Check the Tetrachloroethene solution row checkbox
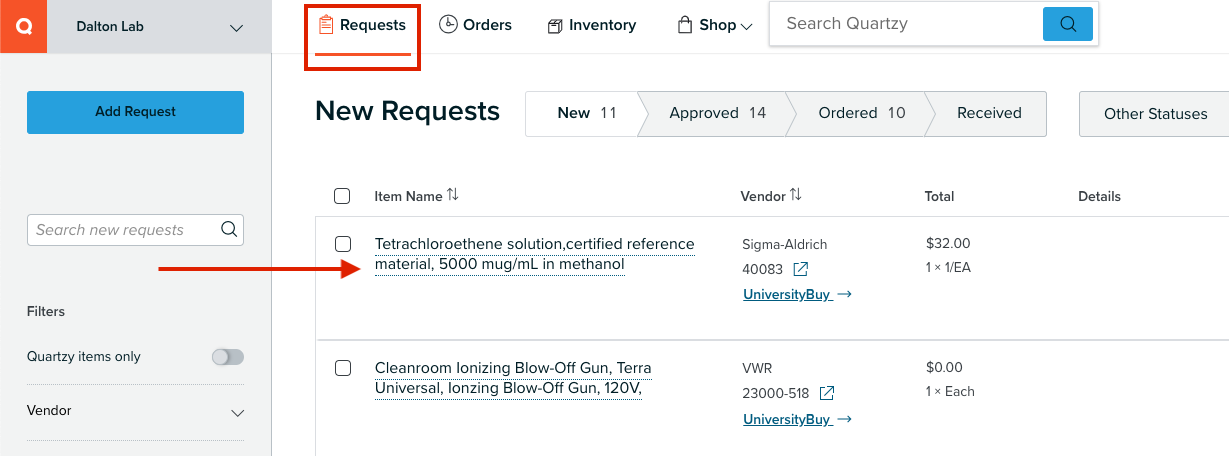1229x456 pixels. point(343,244)
